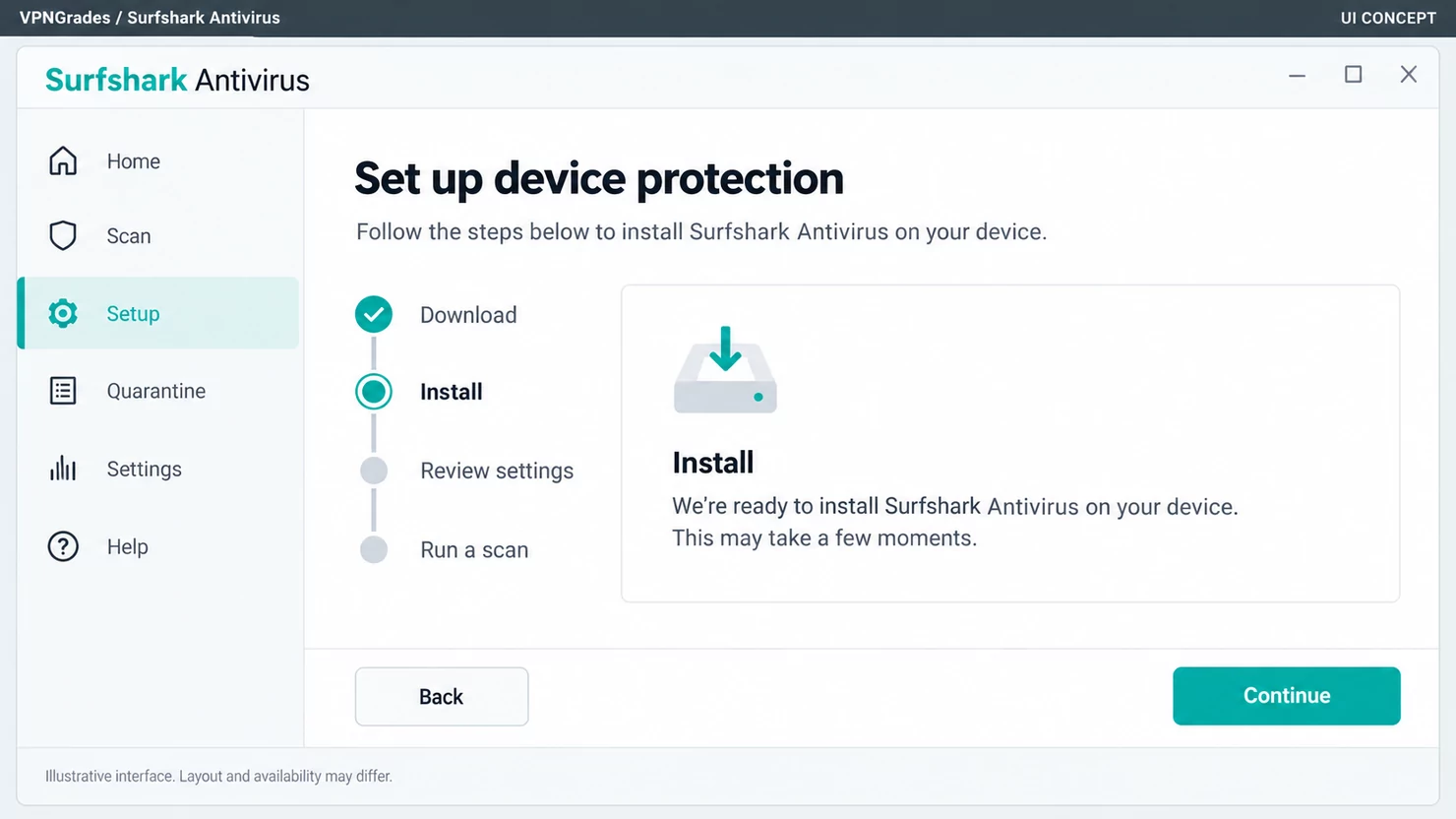This screenshot has height=819, width=1456.
Task: Click the VPNGrades / Surfshark Antivirus breadcrumb
Action: pos(150,18)
